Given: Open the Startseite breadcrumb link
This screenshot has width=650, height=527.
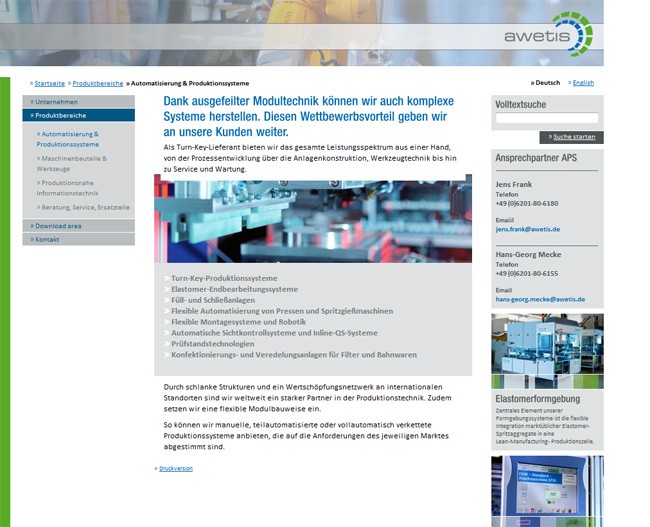Looking at the screenshot, I should (x=49, y=83).
